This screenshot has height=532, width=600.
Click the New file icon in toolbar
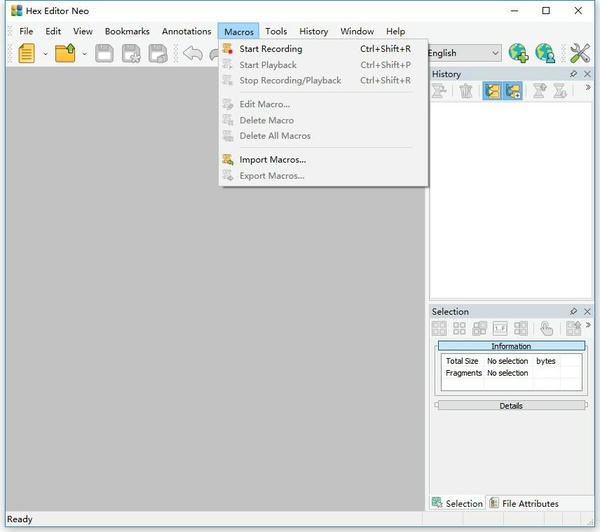pos(26,53)
